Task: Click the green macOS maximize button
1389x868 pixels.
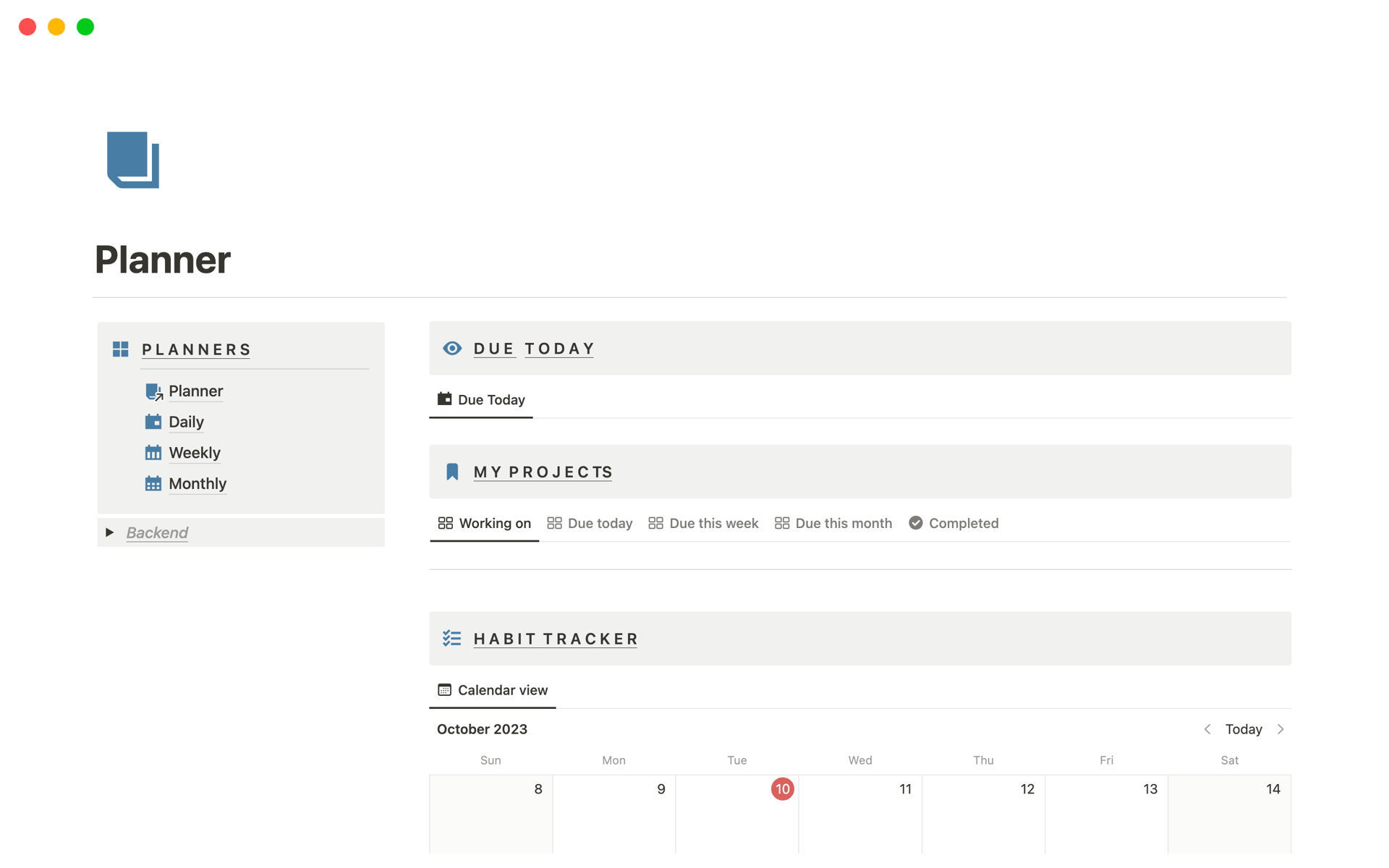Action: coord(85,27)
